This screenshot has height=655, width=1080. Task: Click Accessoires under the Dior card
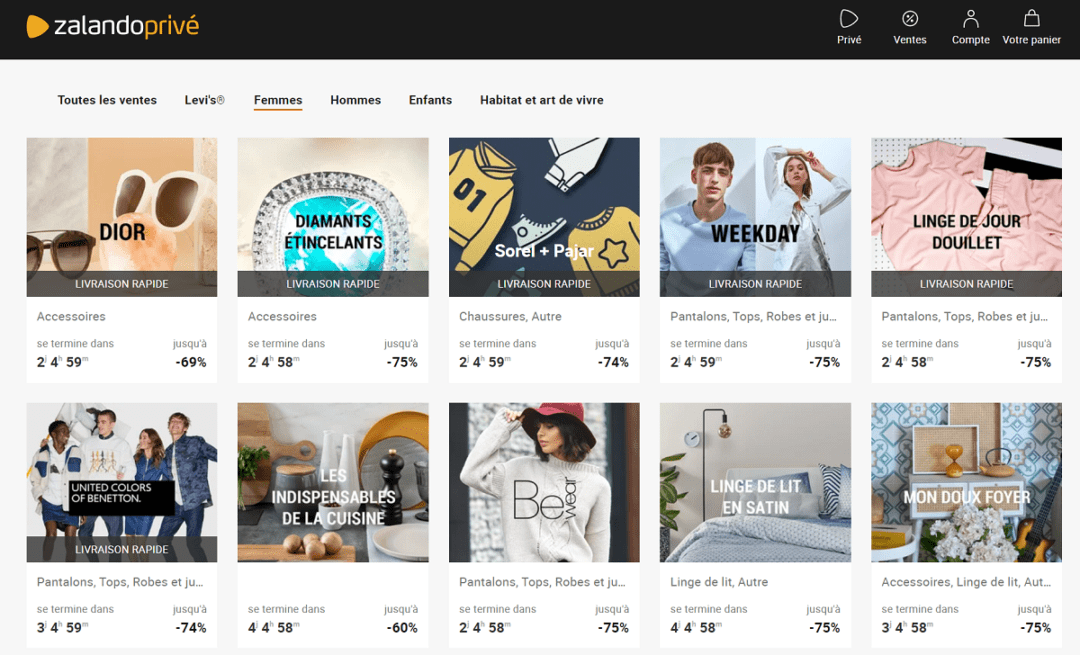click(x=71, y=316)
